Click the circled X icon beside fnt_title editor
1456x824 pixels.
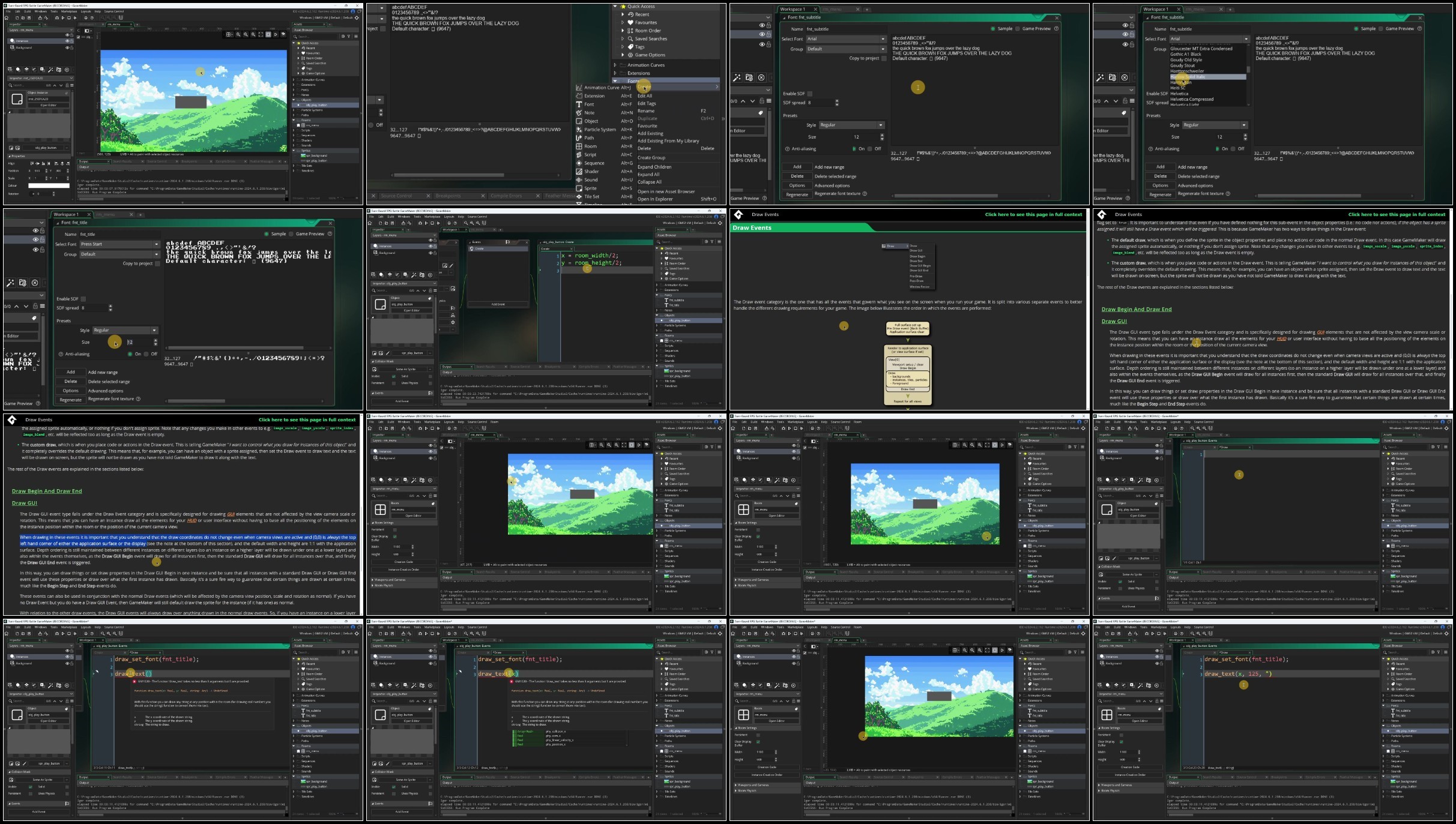coord(35,283)
